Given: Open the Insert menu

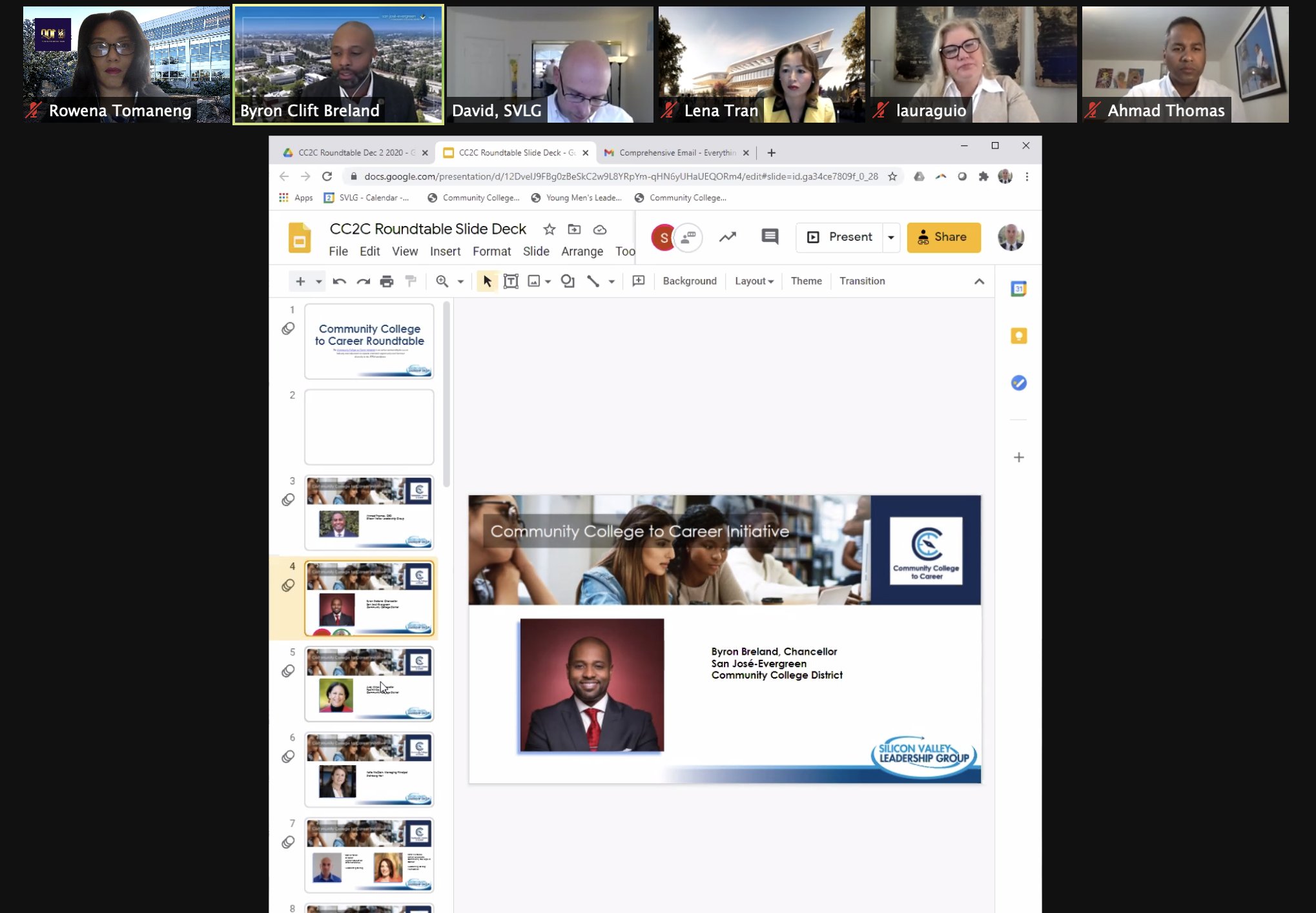Looking at the screenshot, I should (445, 251).
